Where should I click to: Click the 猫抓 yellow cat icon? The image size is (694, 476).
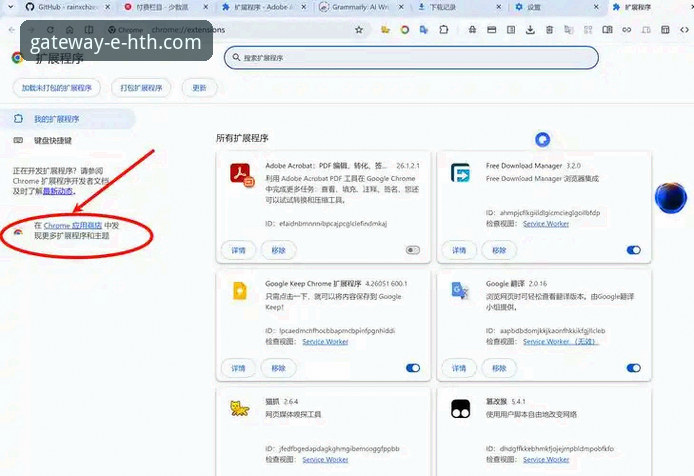tap(239, 408)
